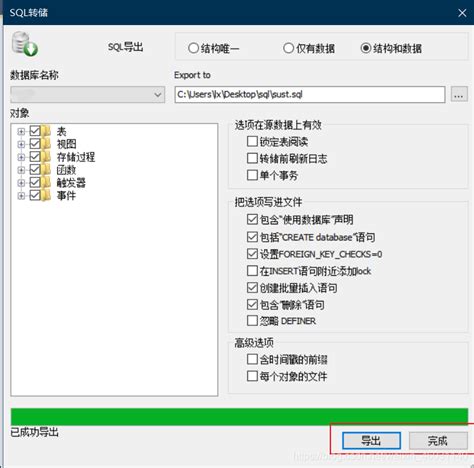Click the Export to file path field
The height and width of the screenshot is (468, 474).
point(310,95)
